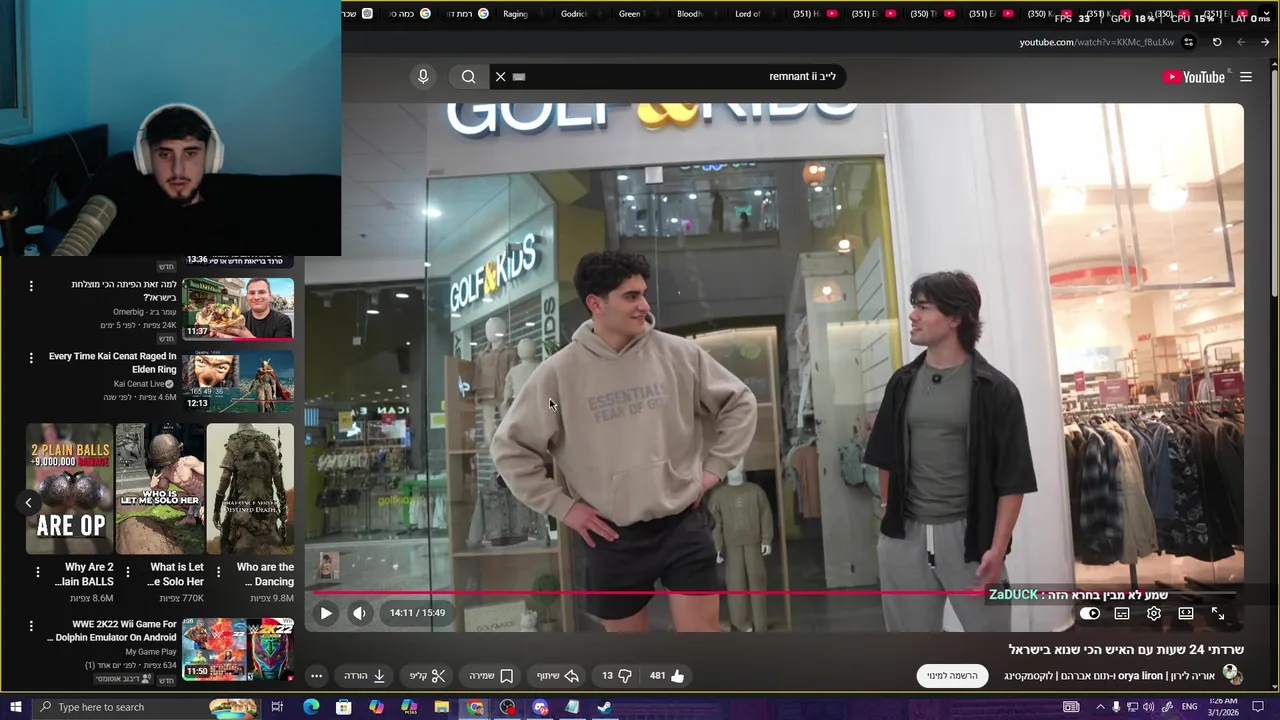The image size is (1280, 720).
Task: Click the search magnifier icon
Action: [468, 77]
